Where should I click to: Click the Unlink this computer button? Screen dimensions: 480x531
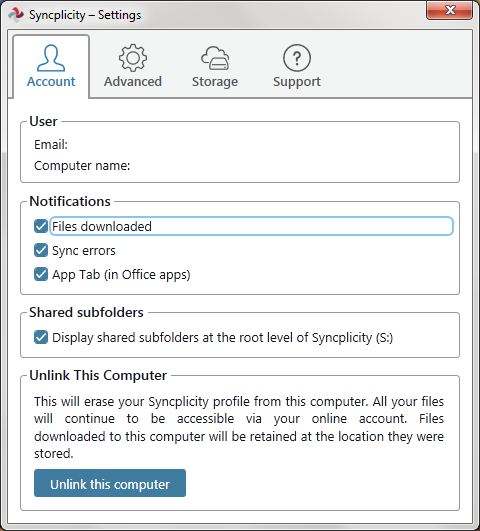pyautogui.click(x=110, y=483)
